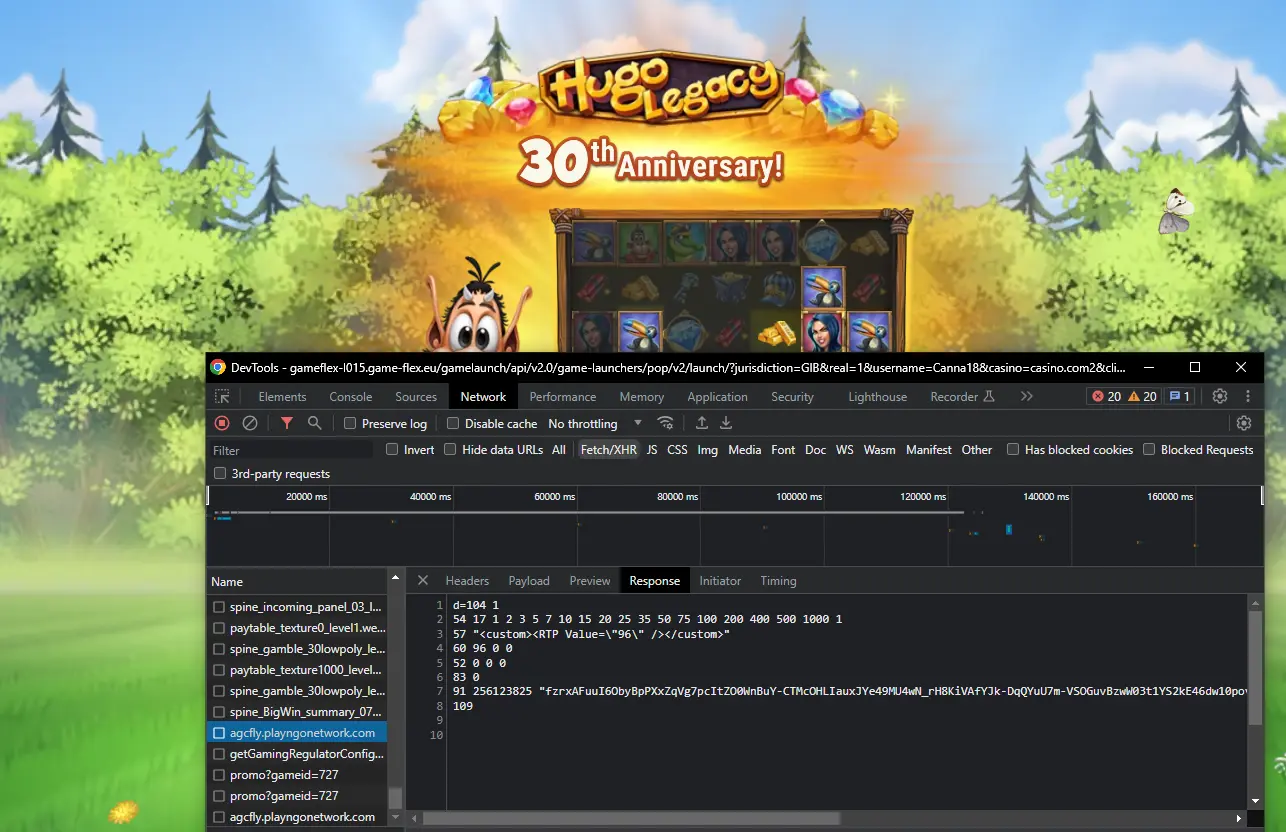
Task: Switch to the Elements tab
Action: click(282, 397)
